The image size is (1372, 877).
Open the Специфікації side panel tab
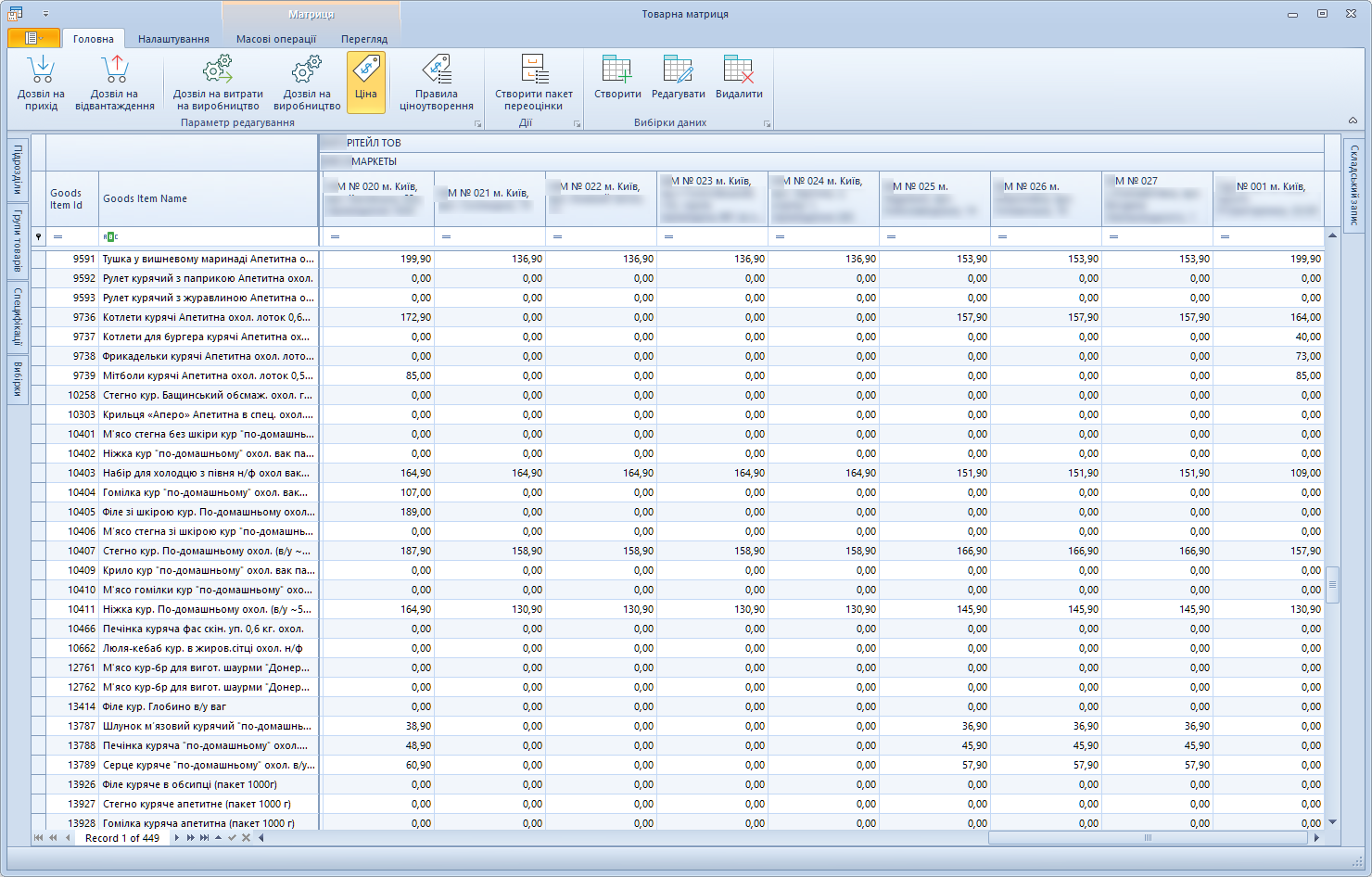(x=18, y=317)
